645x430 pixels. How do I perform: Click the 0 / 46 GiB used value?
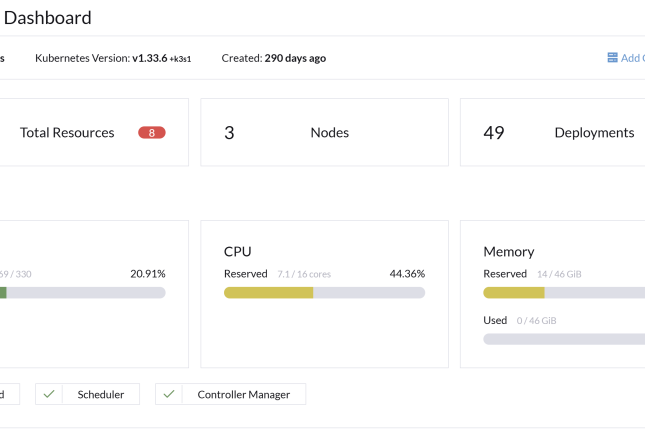pyautogui.click(x=536, y=321)
